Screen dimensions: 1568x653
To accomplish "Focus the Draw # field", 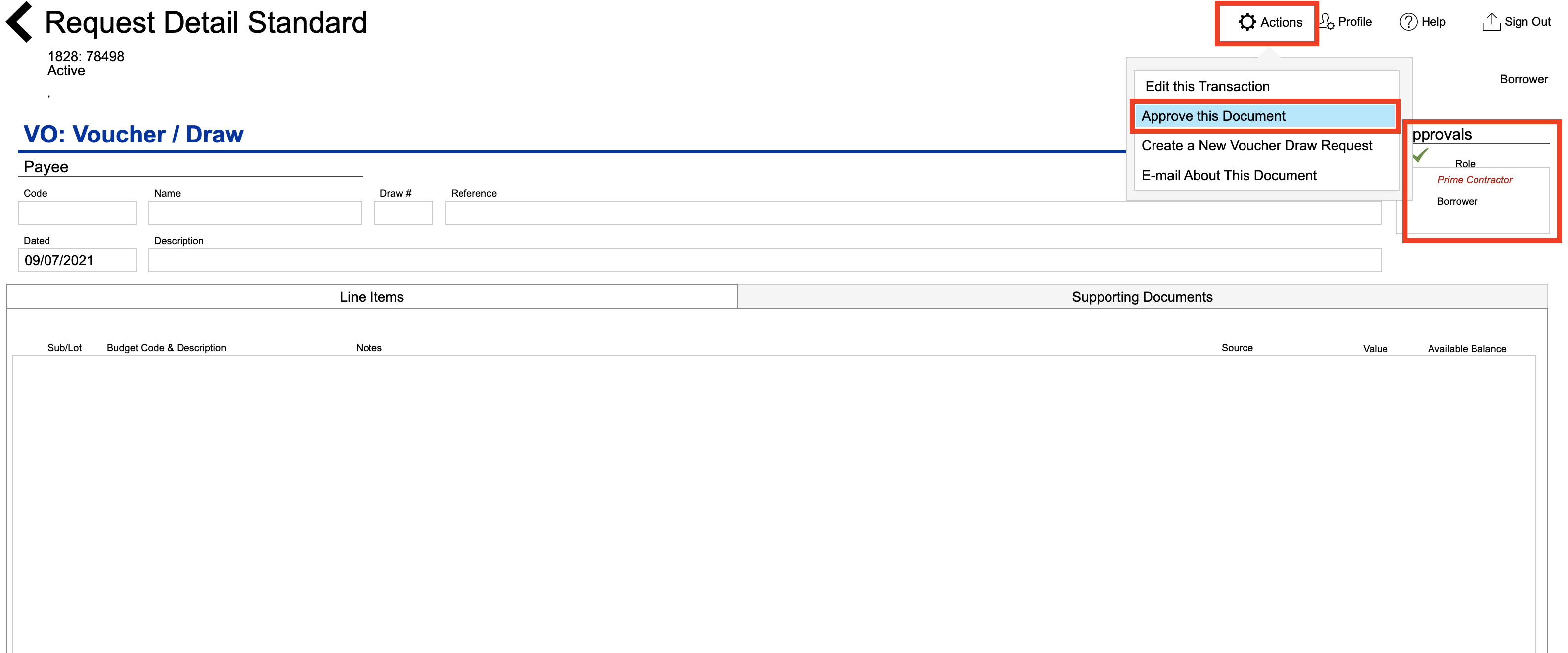I will tap(404, 213).
